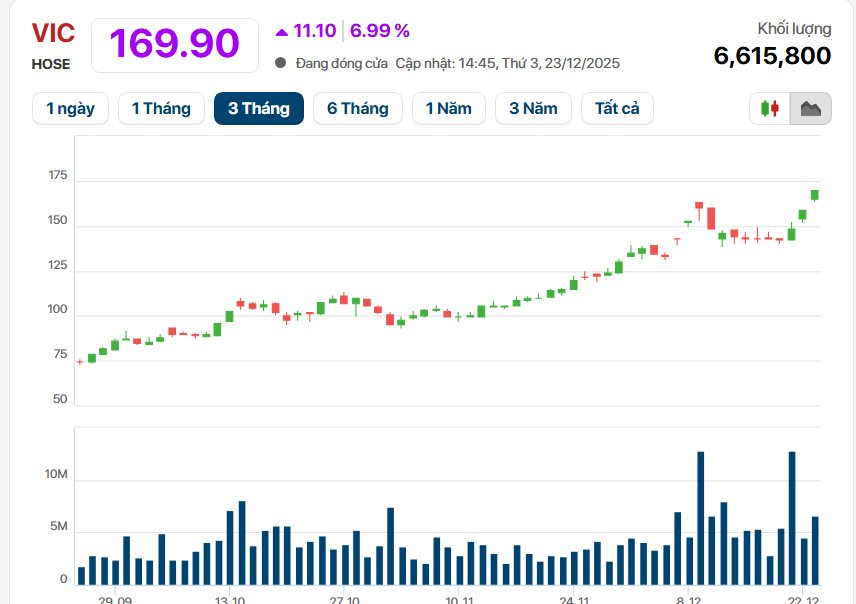This screenshot has height=604, width=856.
Task: Select the 3 Tháng time range
Action: click(x=258, y=108)
